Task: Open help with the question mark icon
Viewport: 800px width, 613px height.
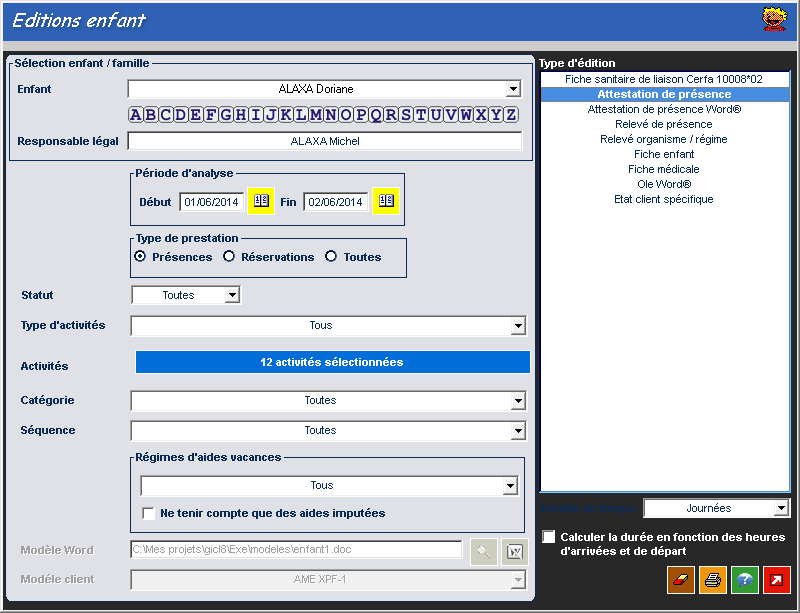Action: [x=744, y=579]
